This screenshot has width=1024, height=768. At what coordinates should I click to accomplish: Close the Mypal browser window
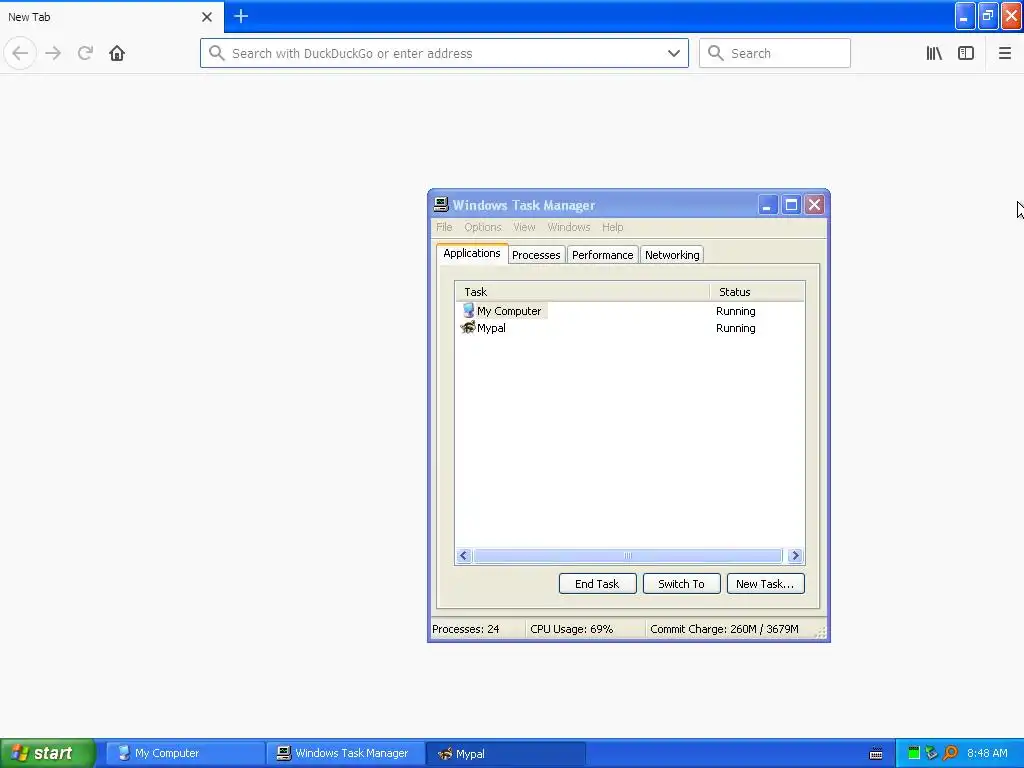pos(1012,16)
